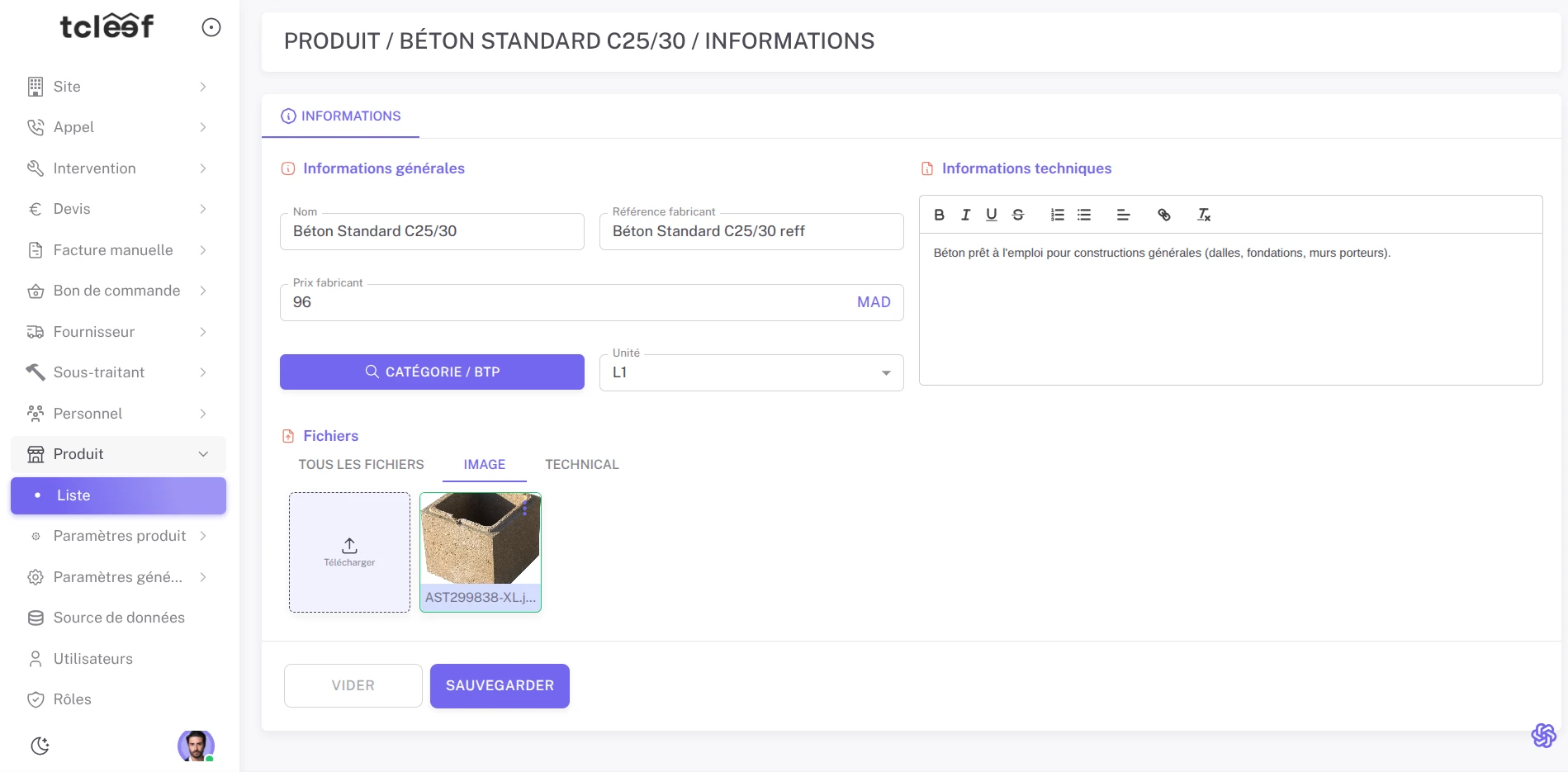This screenshot has width=1568, height=772.
Task: Select the AST299838-XL.jpg image thumbnail
Action: (480, 541)
